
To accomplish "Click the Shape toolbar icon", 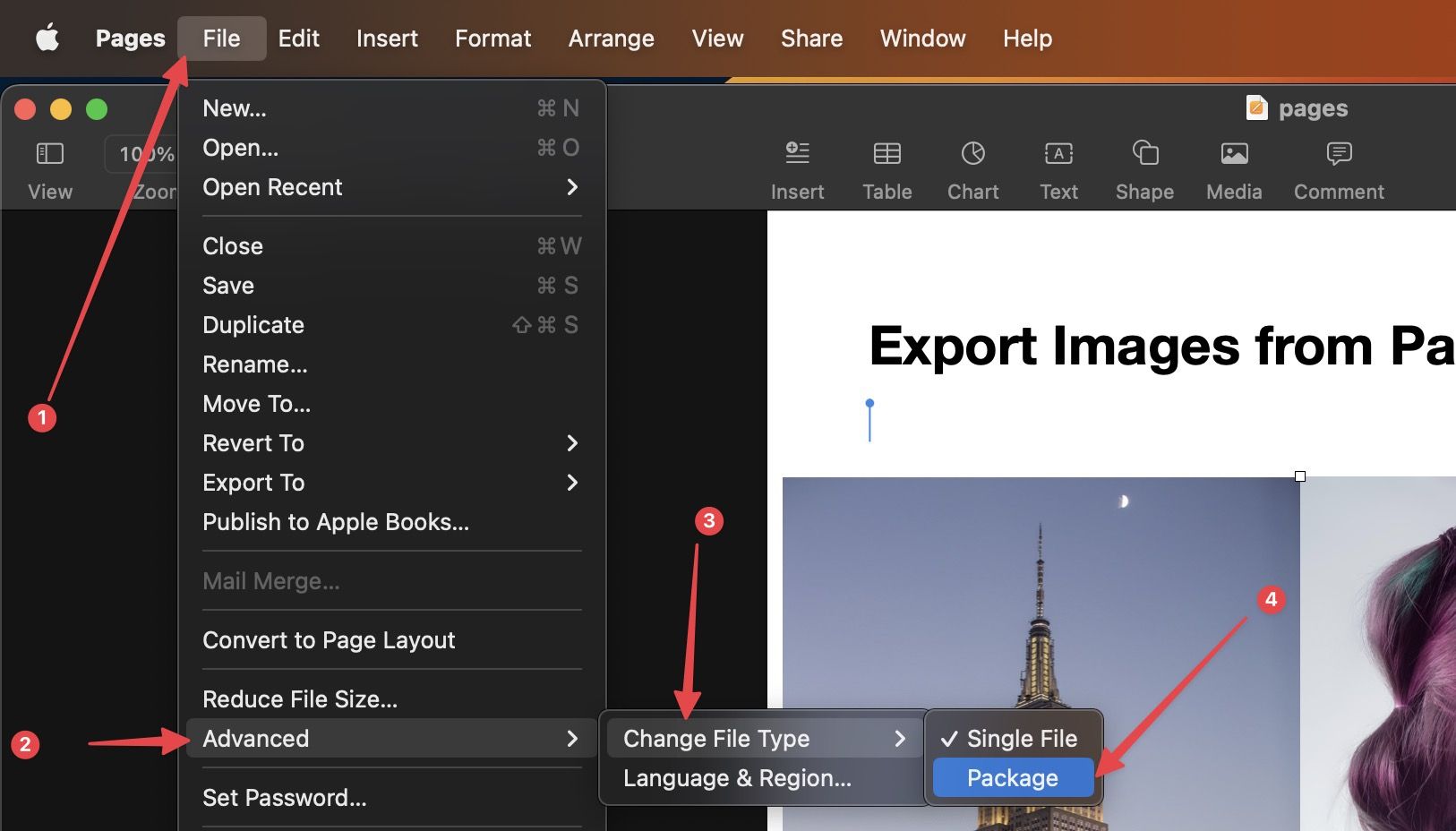I will (1144, 154).
